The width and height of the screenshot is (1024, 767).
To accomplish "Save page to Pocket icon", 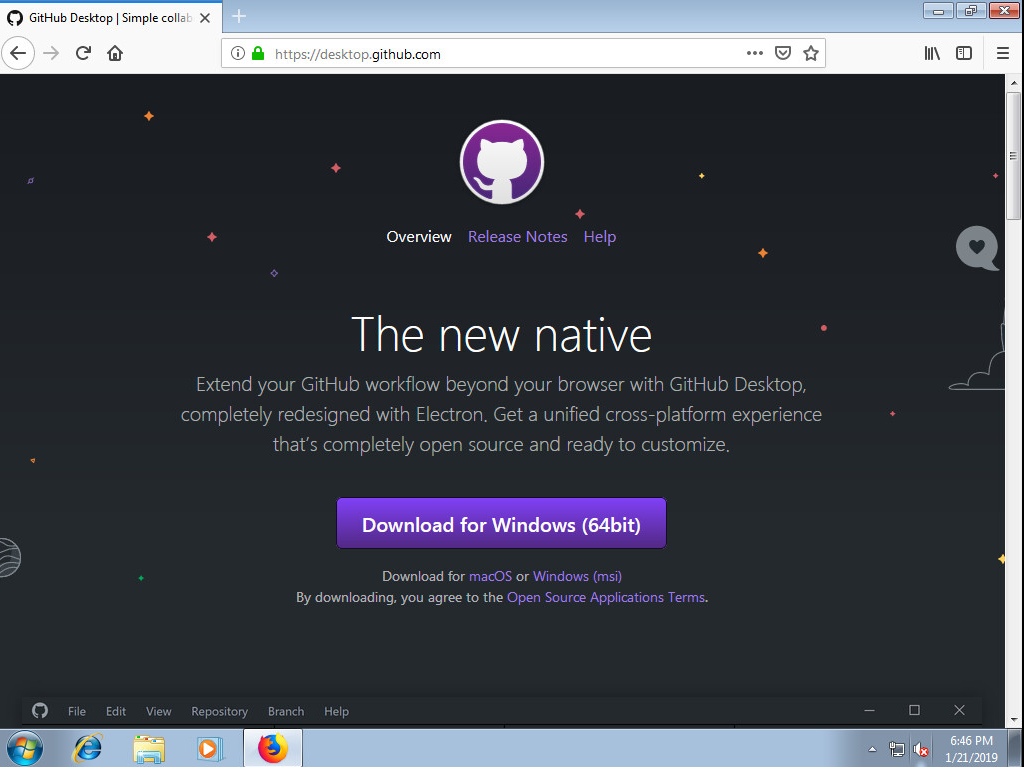I will click(783, 54).
